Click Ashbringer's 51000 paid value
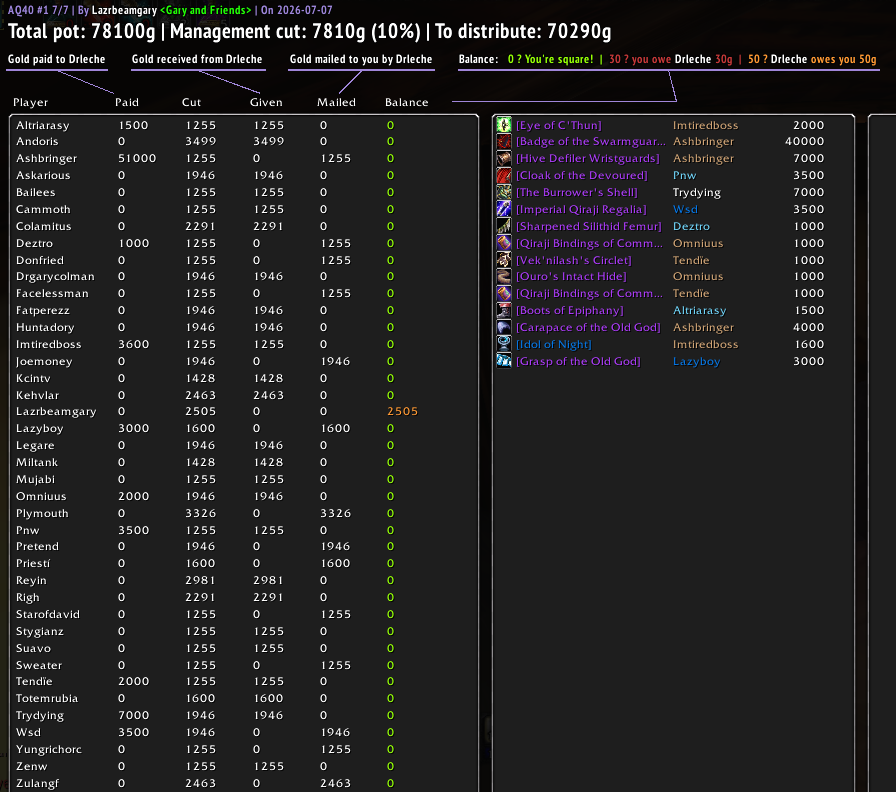This screenshot has height=792, width=896. click(x=137, y=158)
